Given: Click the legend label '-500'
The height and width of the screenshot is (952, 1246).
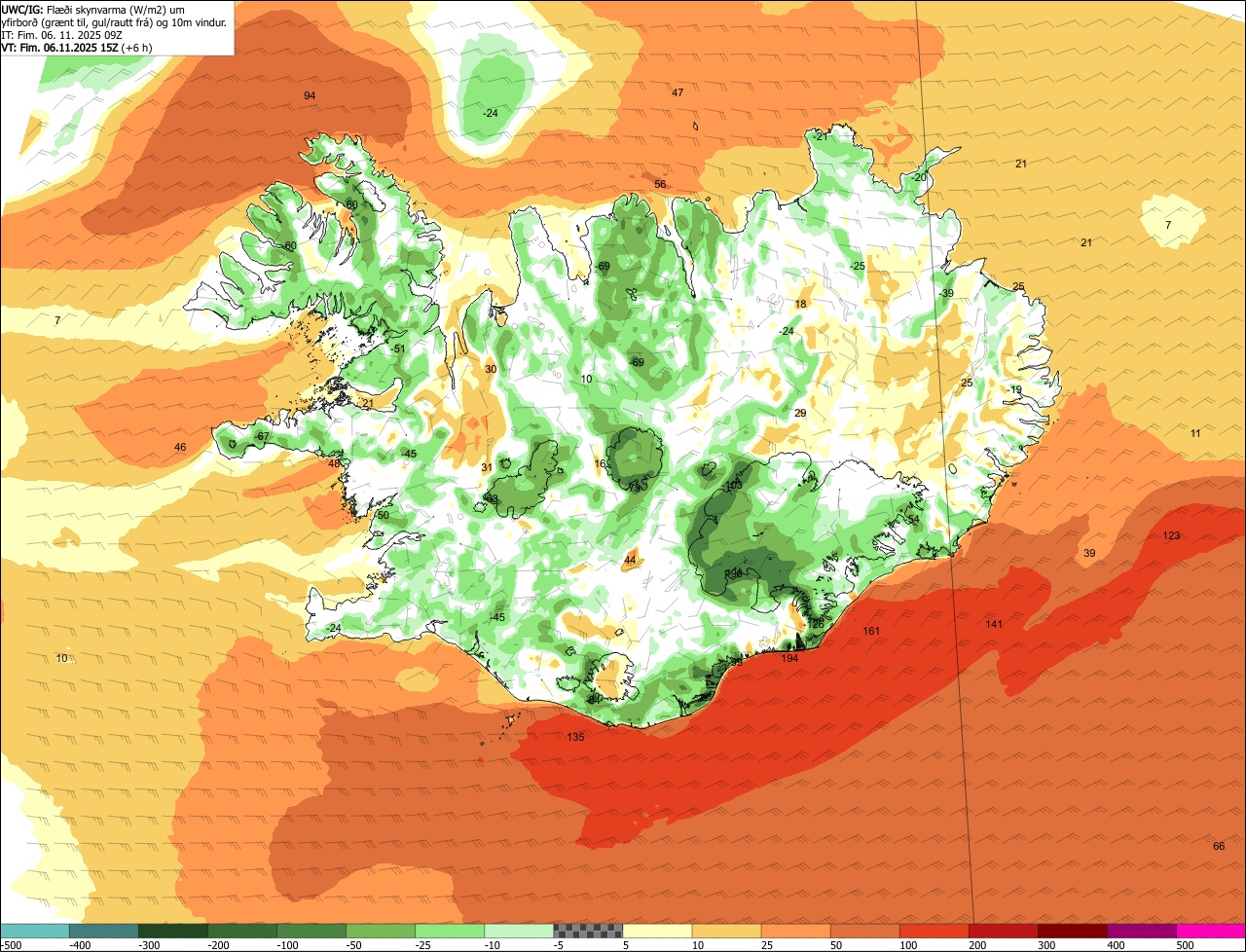Looking at the screenshot, I should click(10, 945).
